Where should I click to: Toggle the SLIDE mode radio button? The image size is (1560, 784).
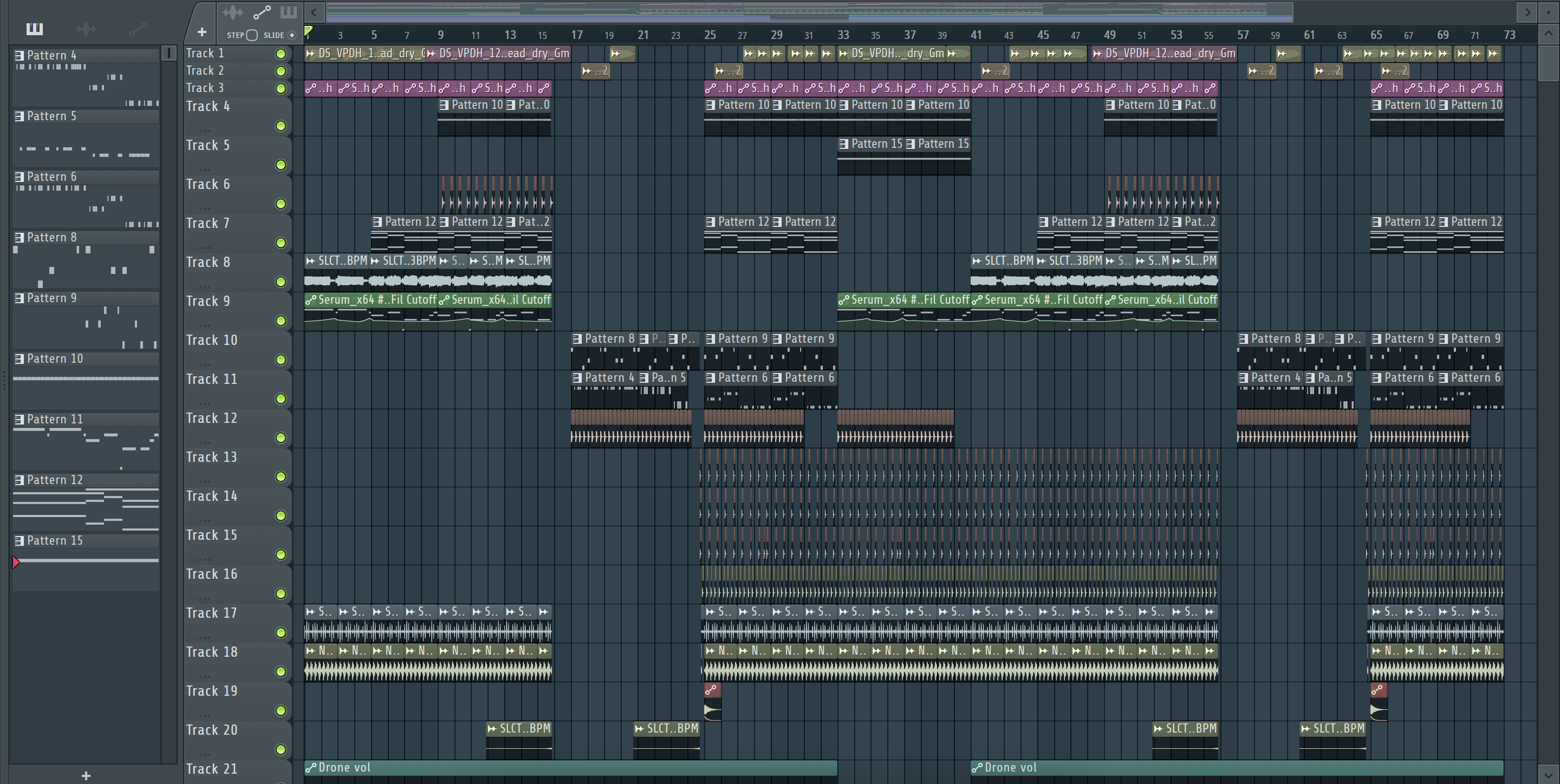point(292,35)
